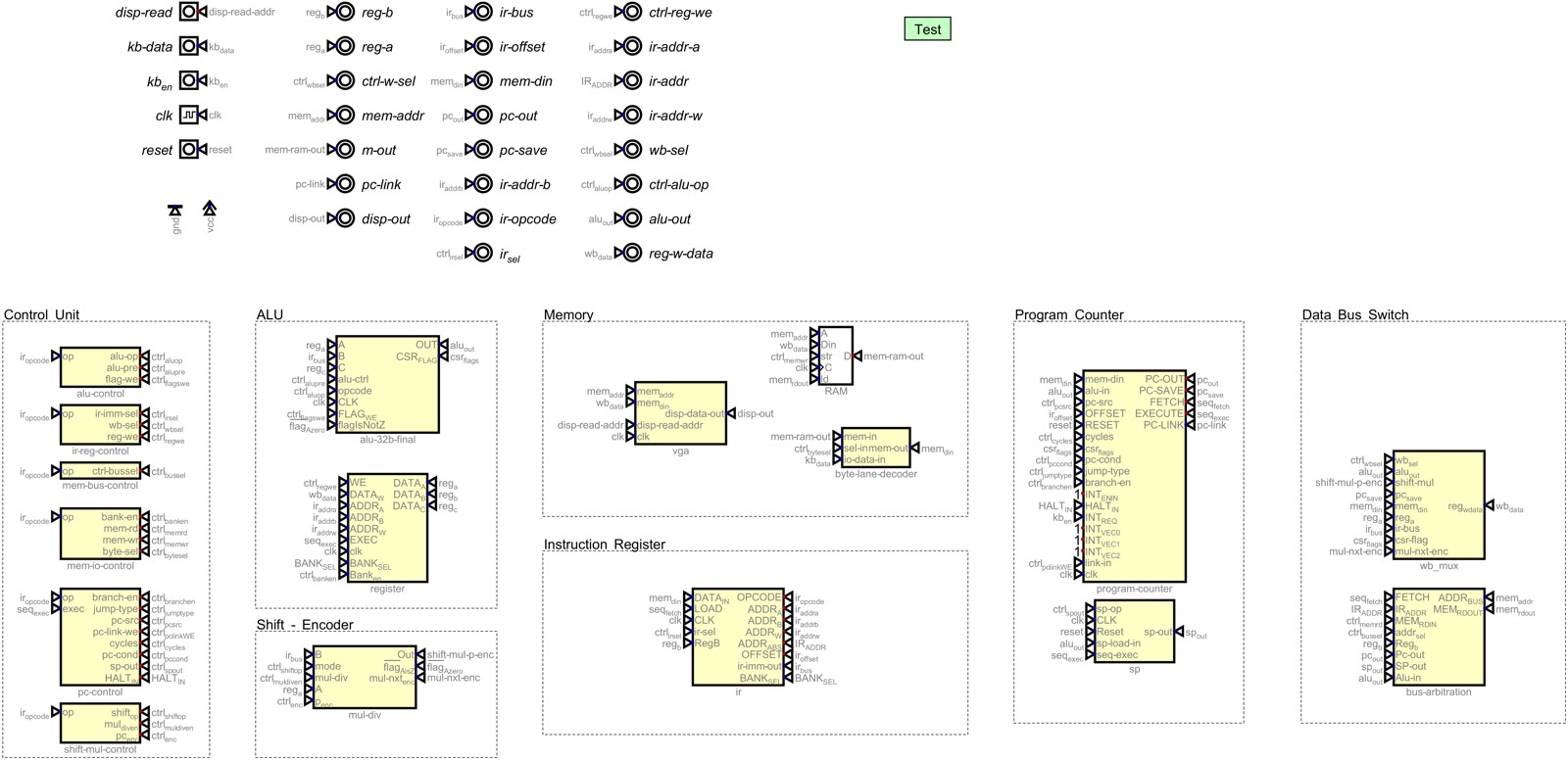Select the ctrl-alu-op output probe
The width and height of the screenshot is (1568, 760).
click(x=633, y=184)
